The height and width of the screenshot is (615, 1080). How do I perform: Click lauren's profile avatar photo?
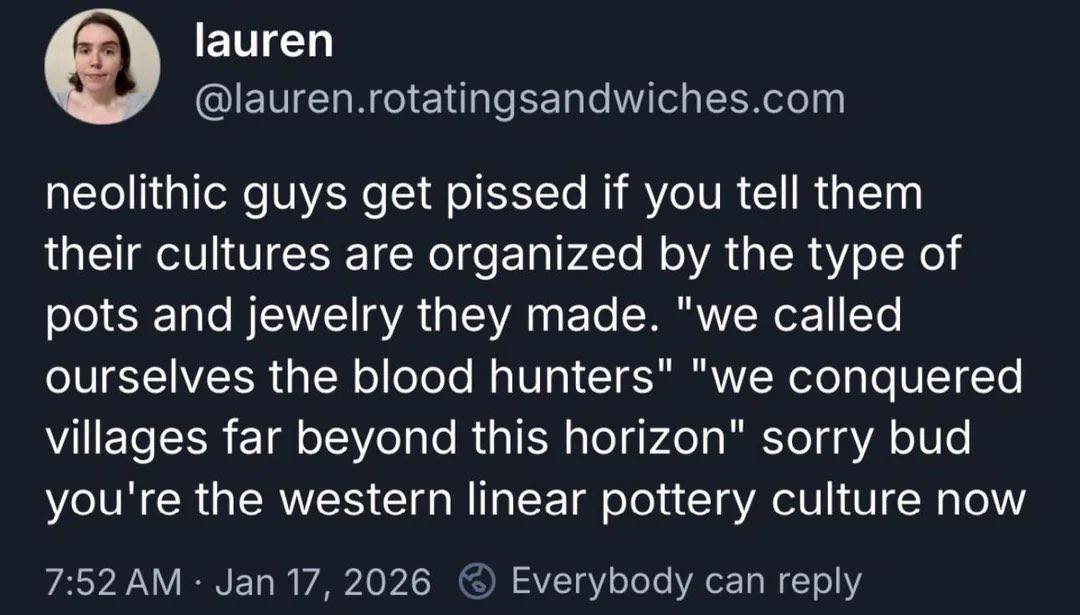click(x=102, y=66)
